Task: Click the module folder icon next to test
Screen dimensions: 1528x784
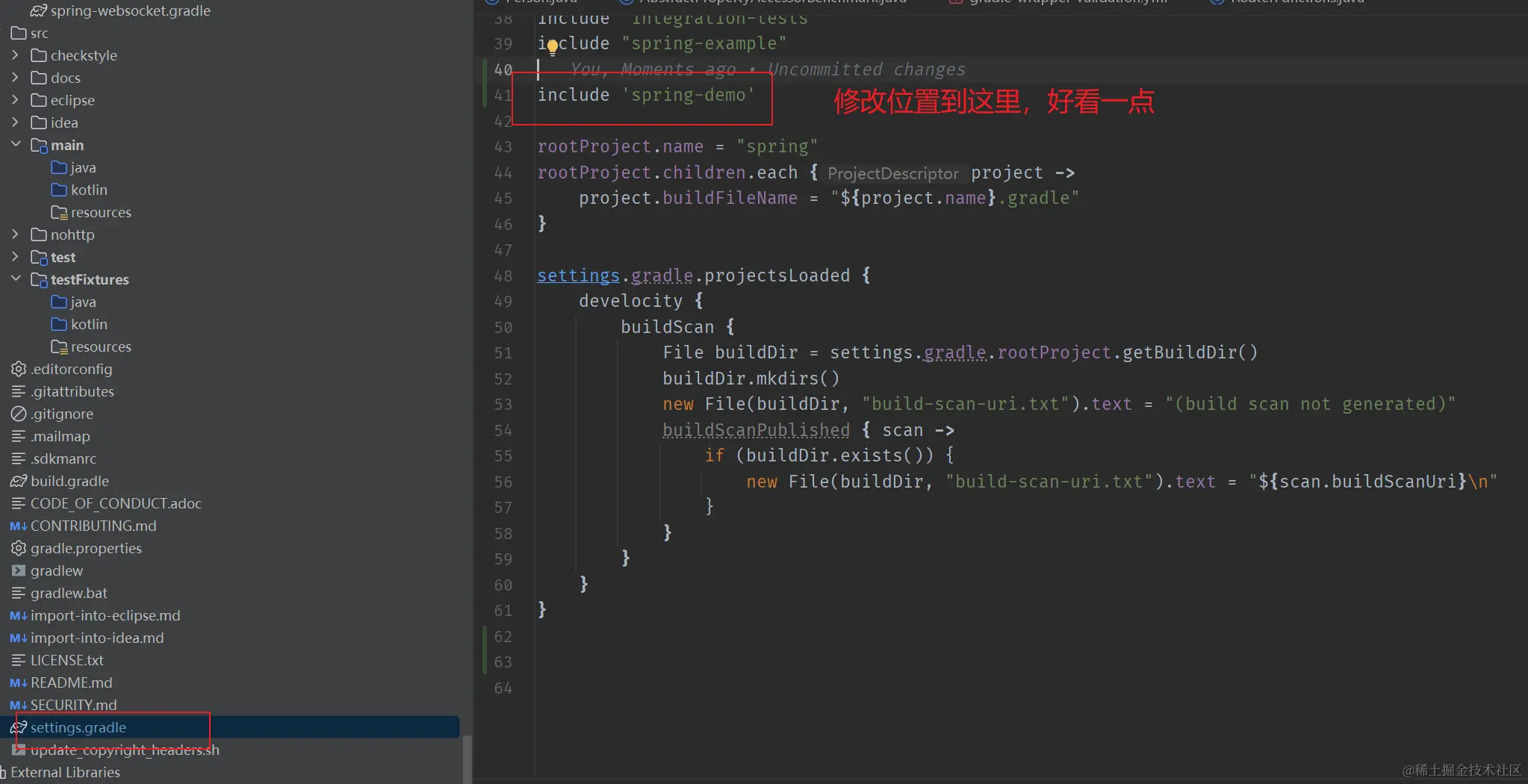Action: pos(39,257)
